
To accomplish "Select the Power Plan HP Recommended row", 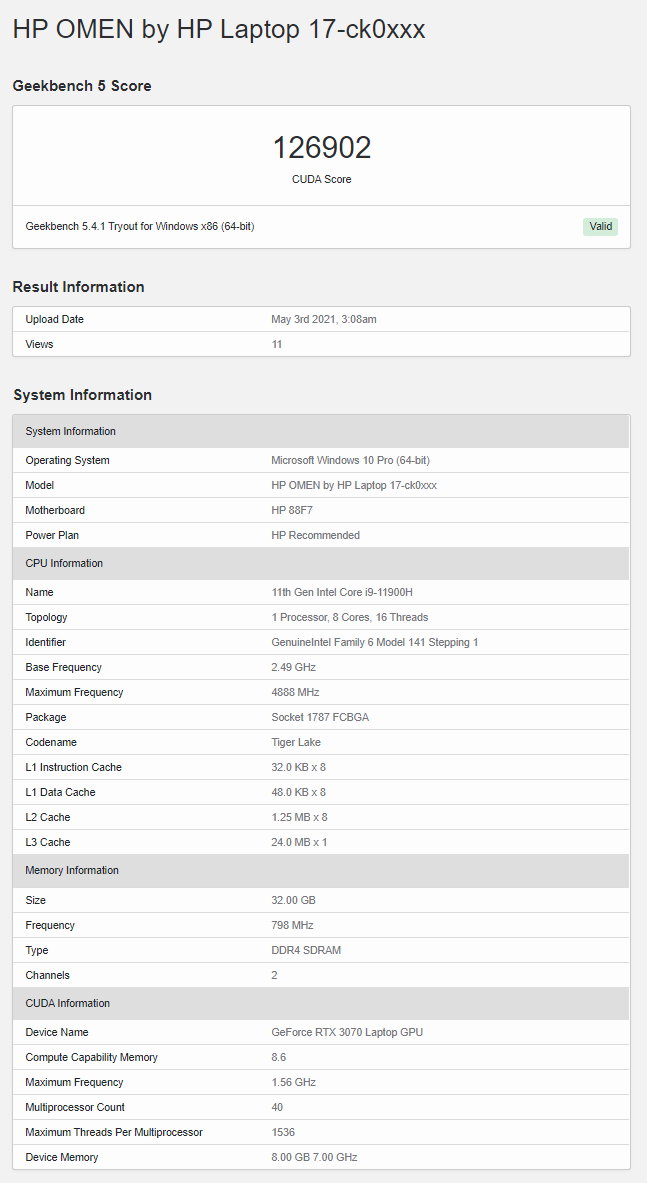I will click(322, 535).
